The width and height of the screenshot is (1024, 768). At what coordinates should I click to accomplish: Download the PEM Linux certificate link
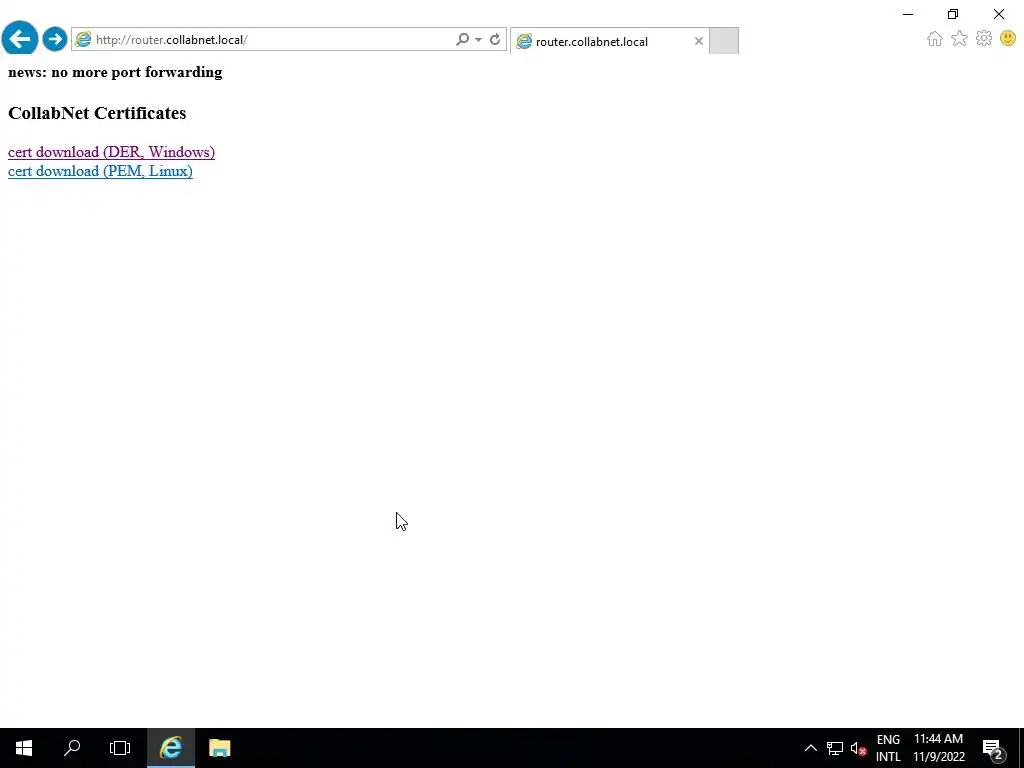pyautogui.click(x=100, y=171)
